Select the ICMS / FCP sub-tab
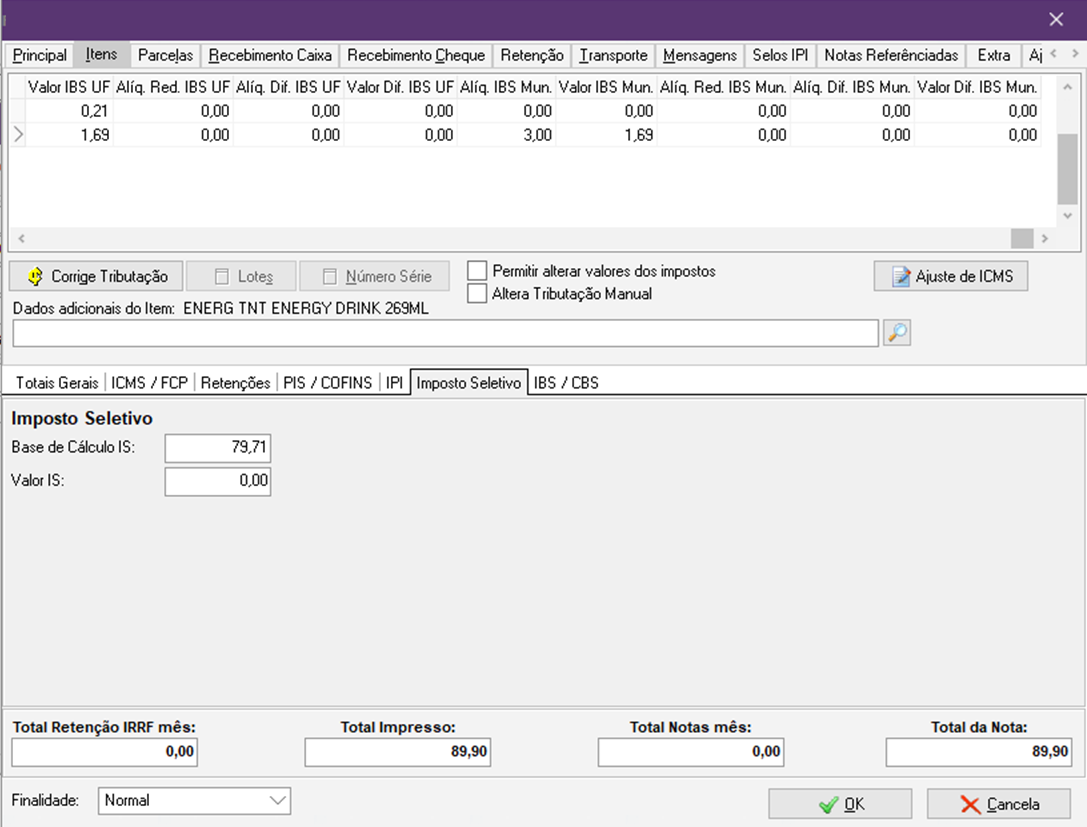Viewport: 1087px width, 827px height. 149,383
